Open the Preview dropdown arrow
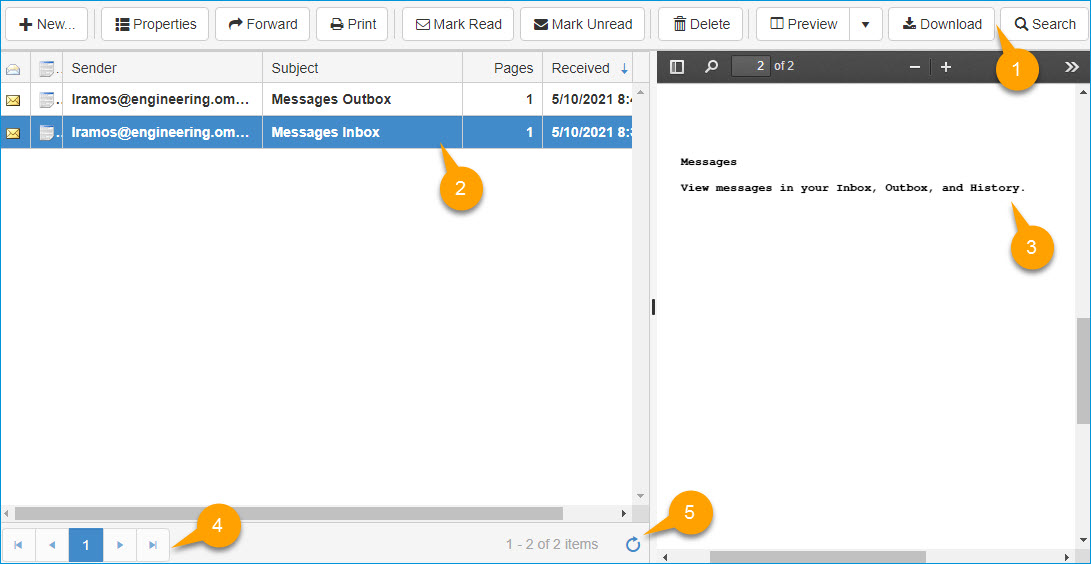1091x564 pixels. point(866,24)
